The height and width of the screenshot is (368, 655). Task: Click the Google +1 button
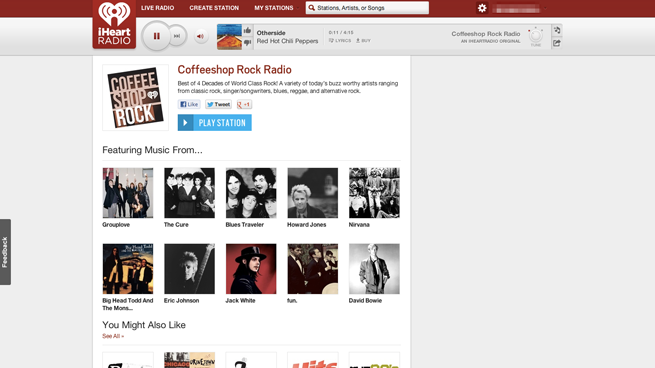pos(244,104)
